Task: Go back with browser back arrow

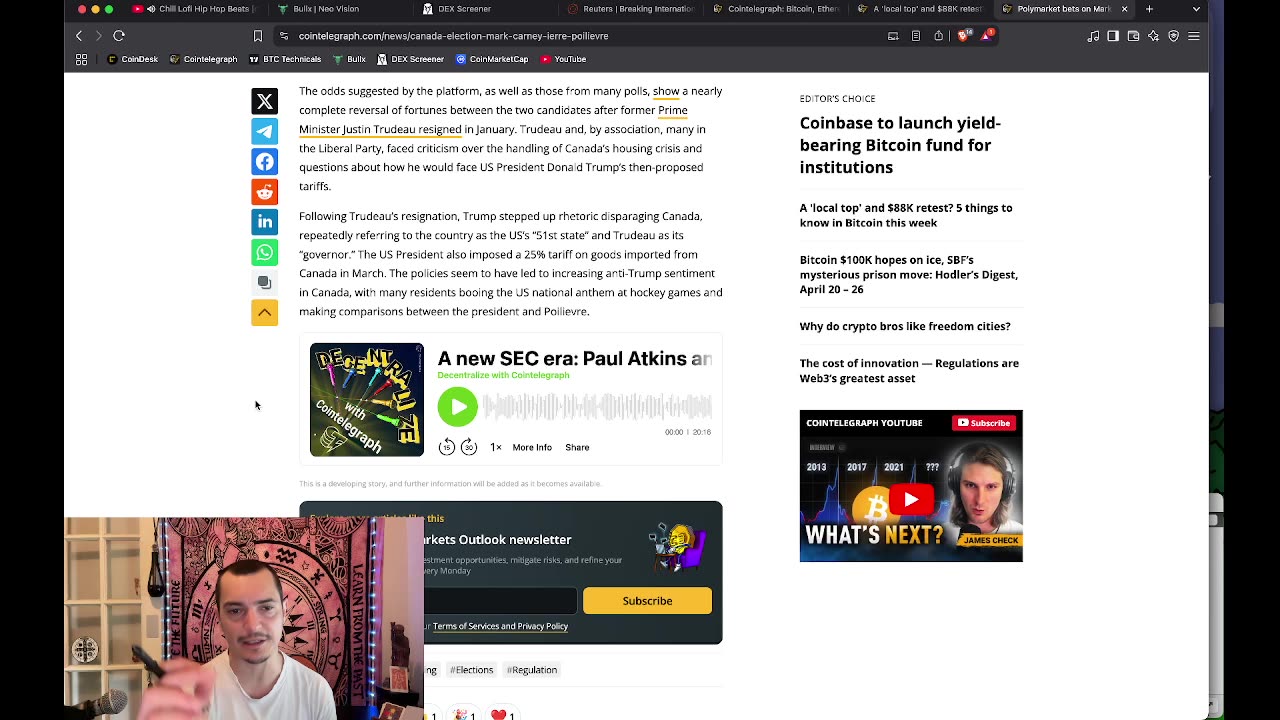Action: point(79,36)
